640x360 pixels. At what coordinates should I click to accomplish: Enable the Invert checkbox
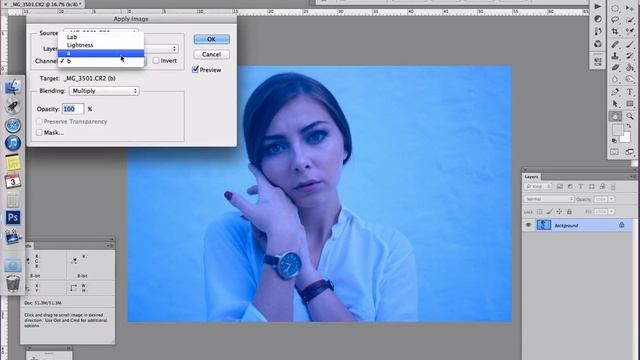[156, 60]
